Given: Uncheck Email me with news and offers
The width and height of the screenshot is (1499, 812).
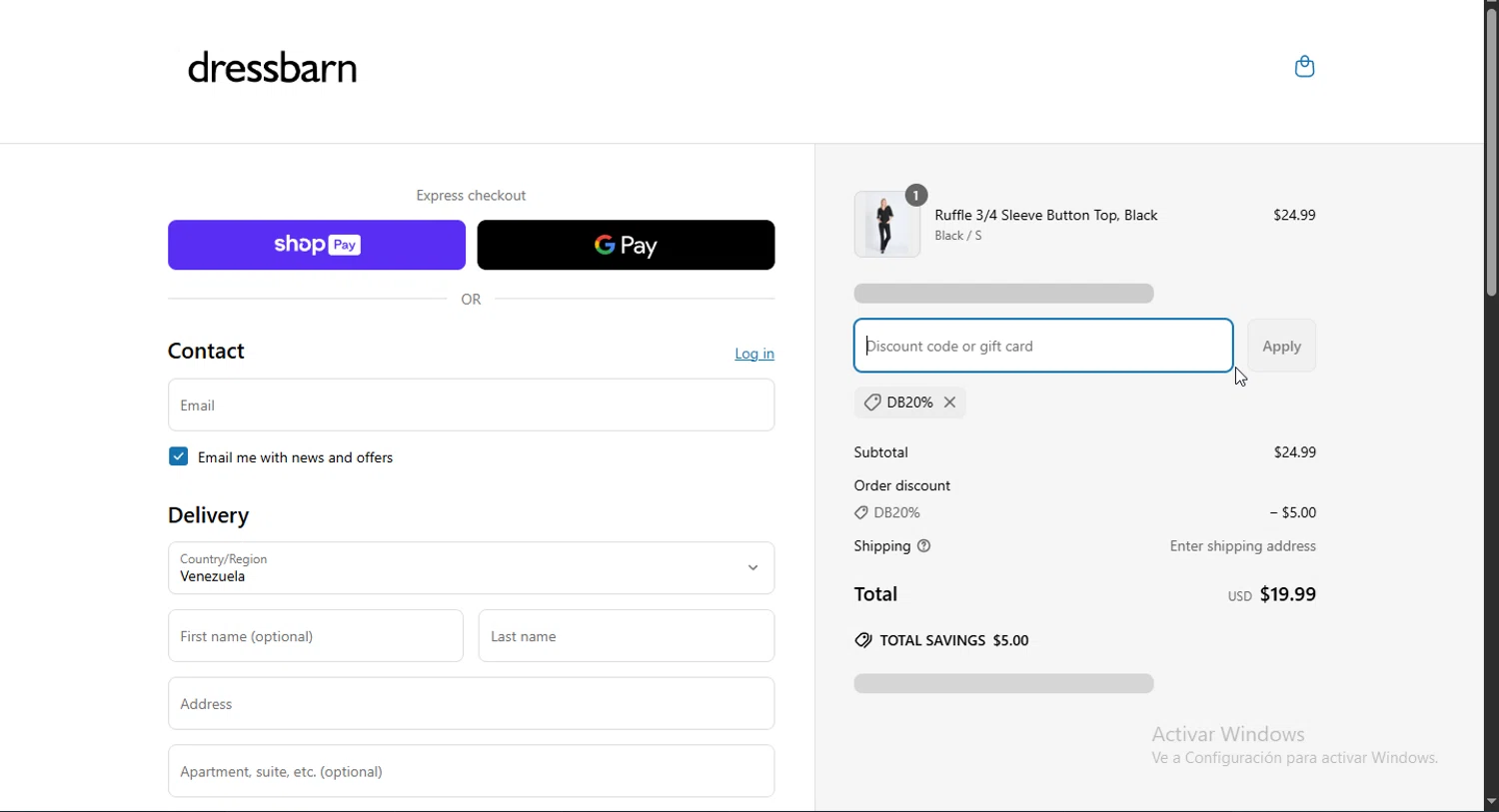Looking at the screenshot, I should [x=179, y=457].
